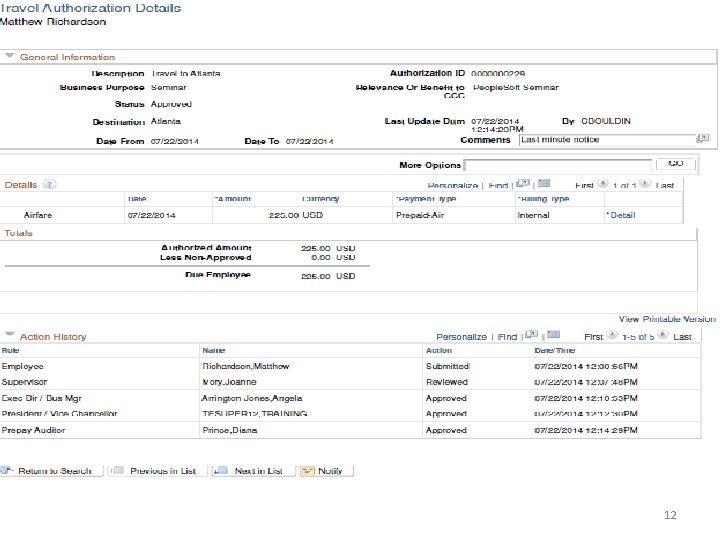Download Details grid to spreadsheet icon

[544, 184]
